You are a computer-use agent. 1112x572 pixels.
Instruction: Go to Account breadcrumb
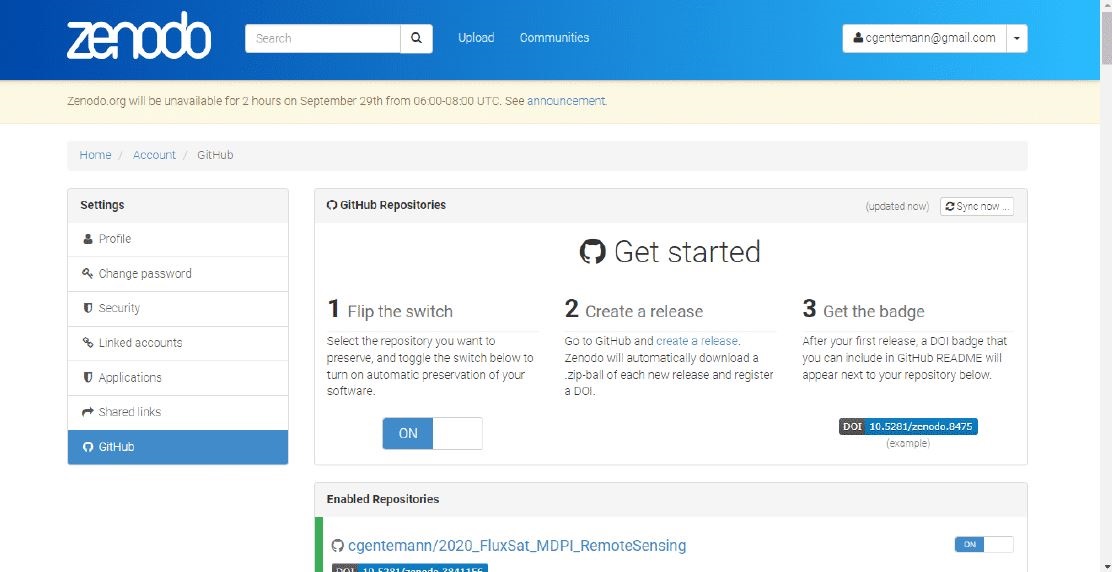(154, 155)
